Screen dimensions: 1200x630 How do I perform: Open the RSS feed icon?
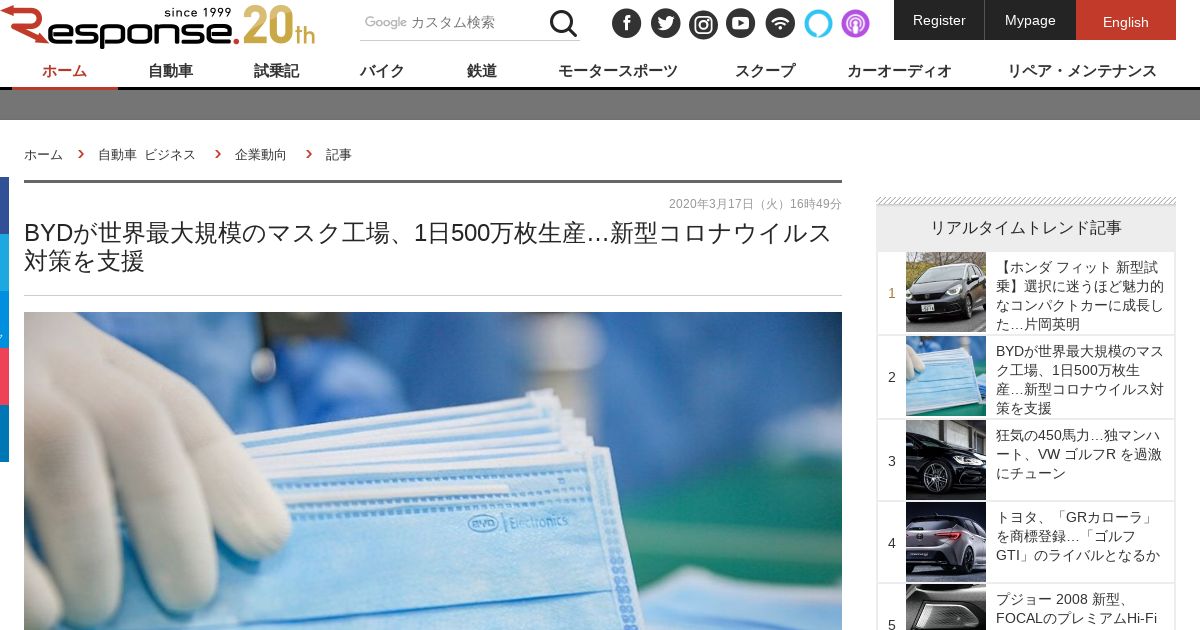click(x=780, y=23)
